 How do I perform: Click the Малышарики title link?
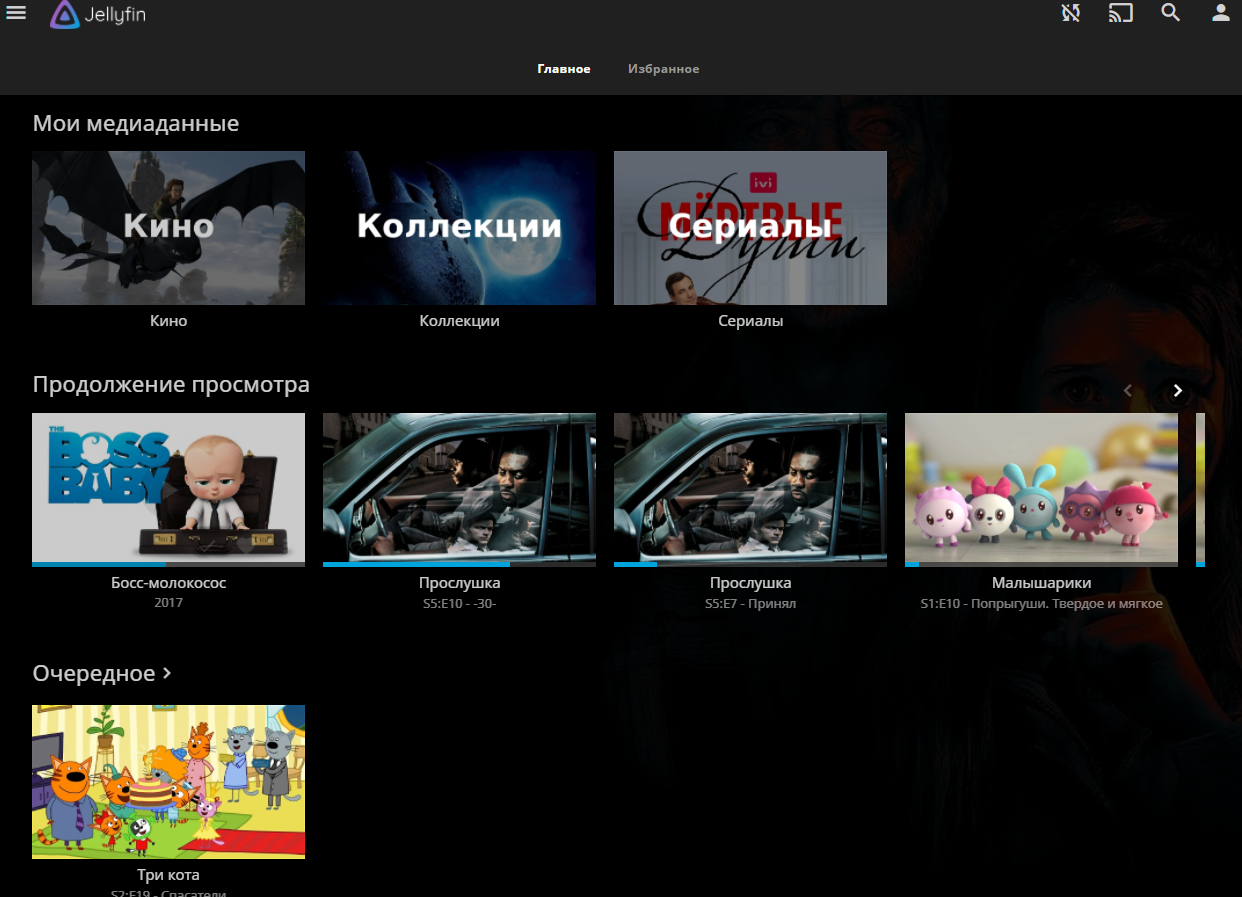tap(1041, 583)
